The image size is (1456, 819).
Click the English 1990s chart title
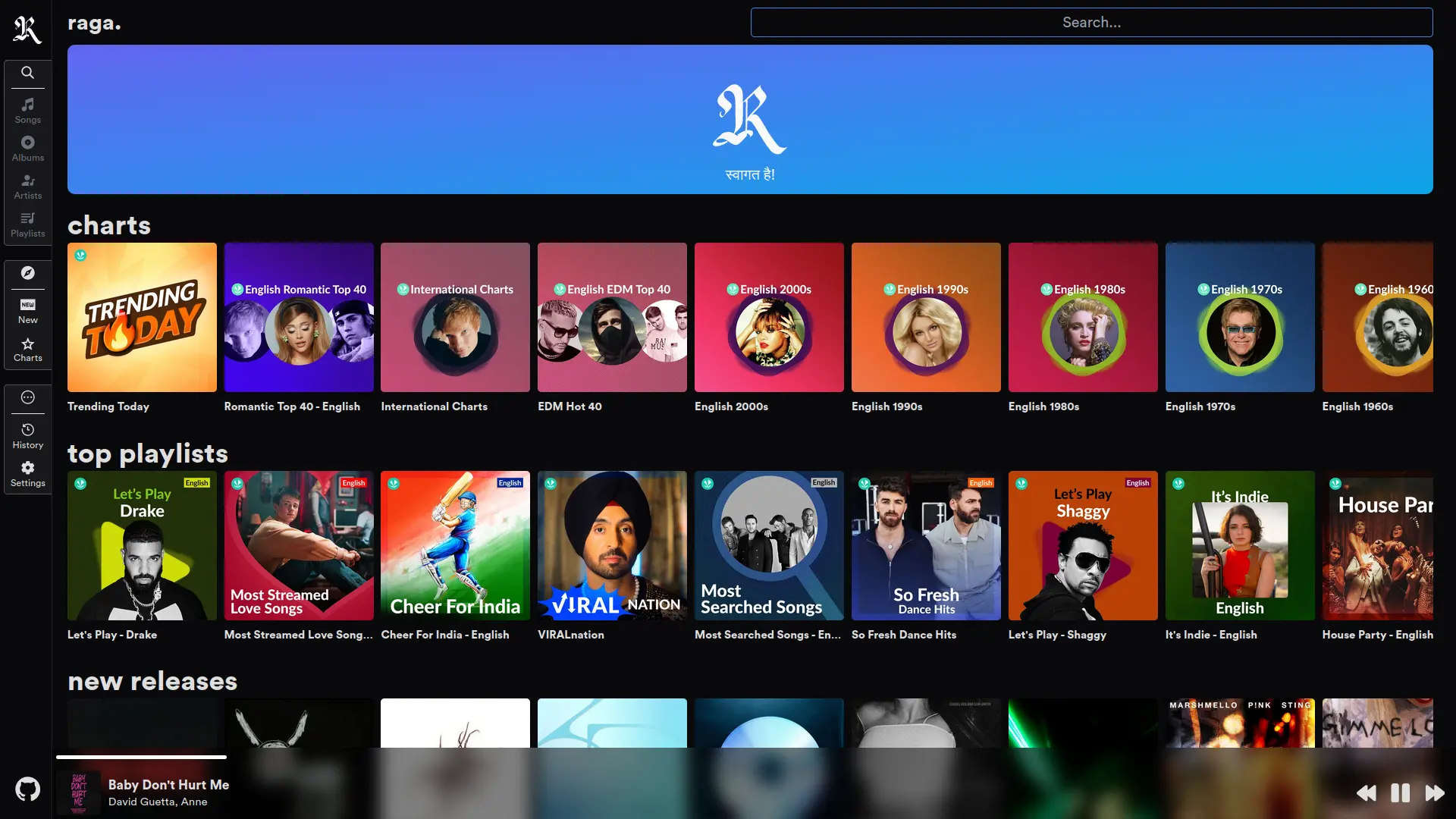(x=886, y=406)
